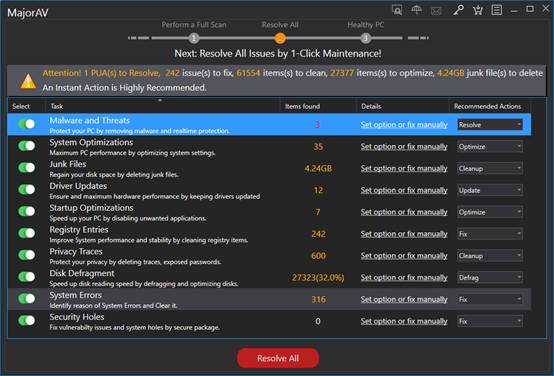
Task: Disable Security Holes switch
Action: coord(27,321)
